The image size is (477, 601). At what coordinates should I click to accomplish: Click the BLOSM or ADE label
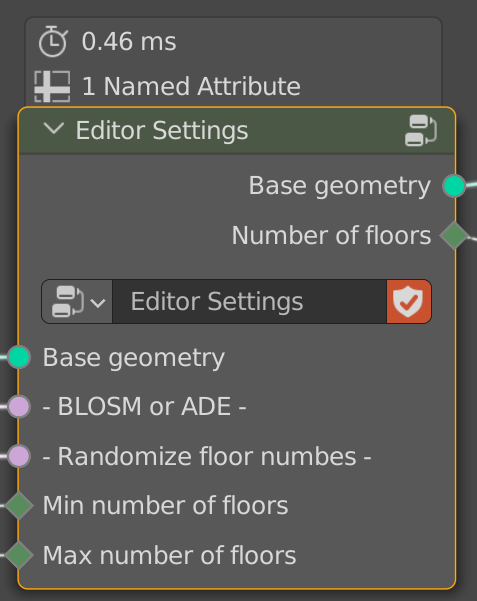pyautogui.click(x=144, y=407)
